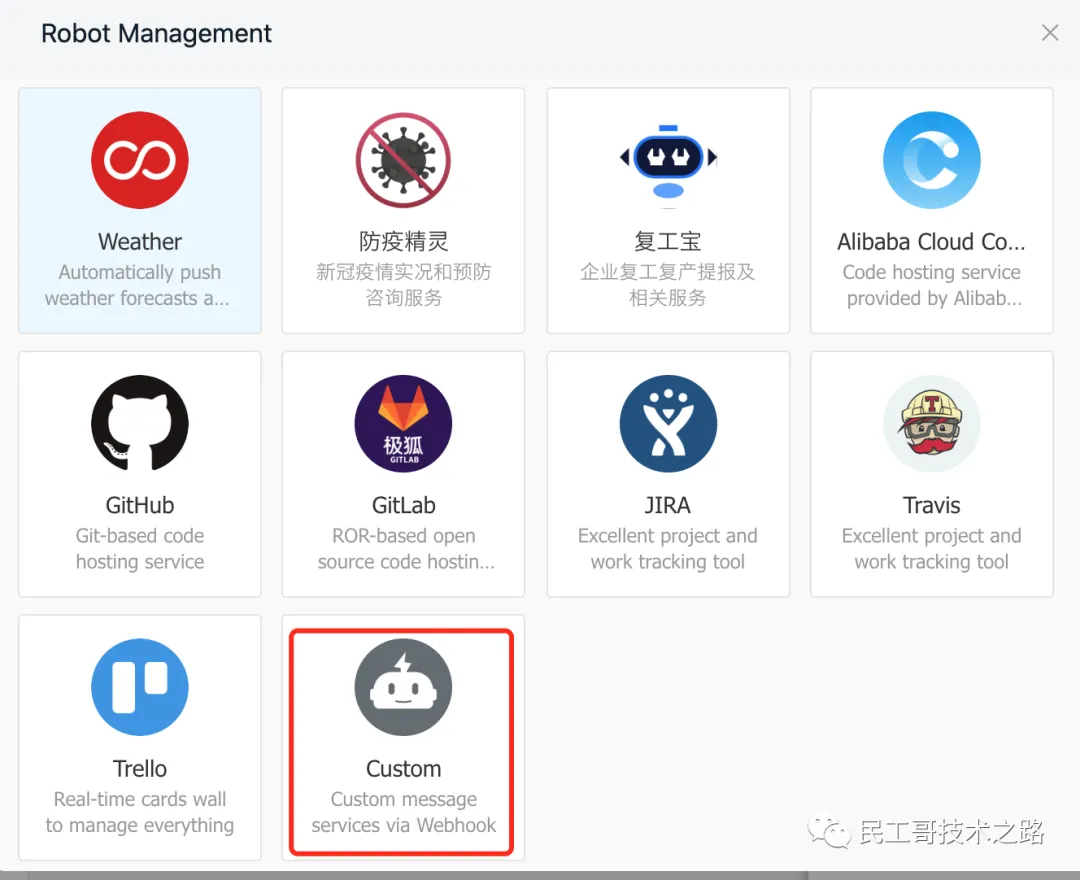Click the red Weather robot icon
Screen dimensions: 1080x880
coord(140,160)
